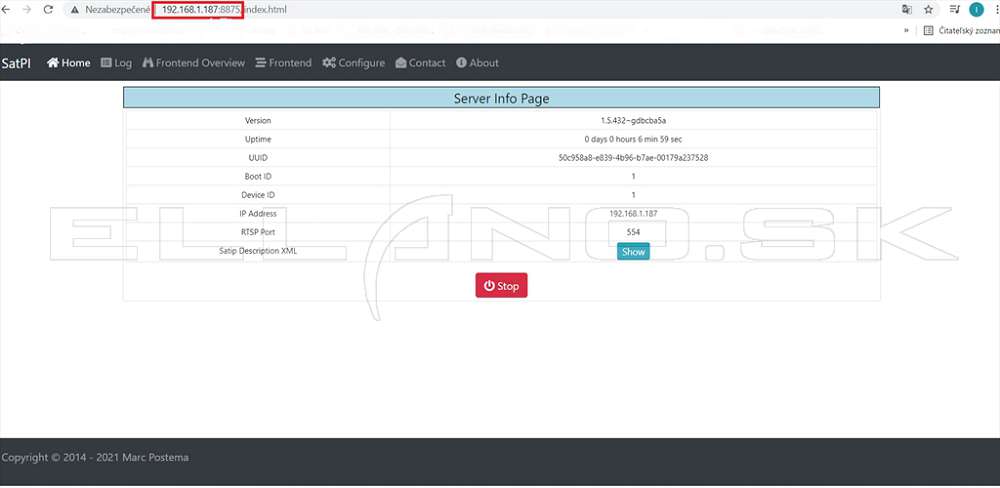Click the Server Info Page heading
This screenshot has width=1000, height=488.
click(501, 98)
